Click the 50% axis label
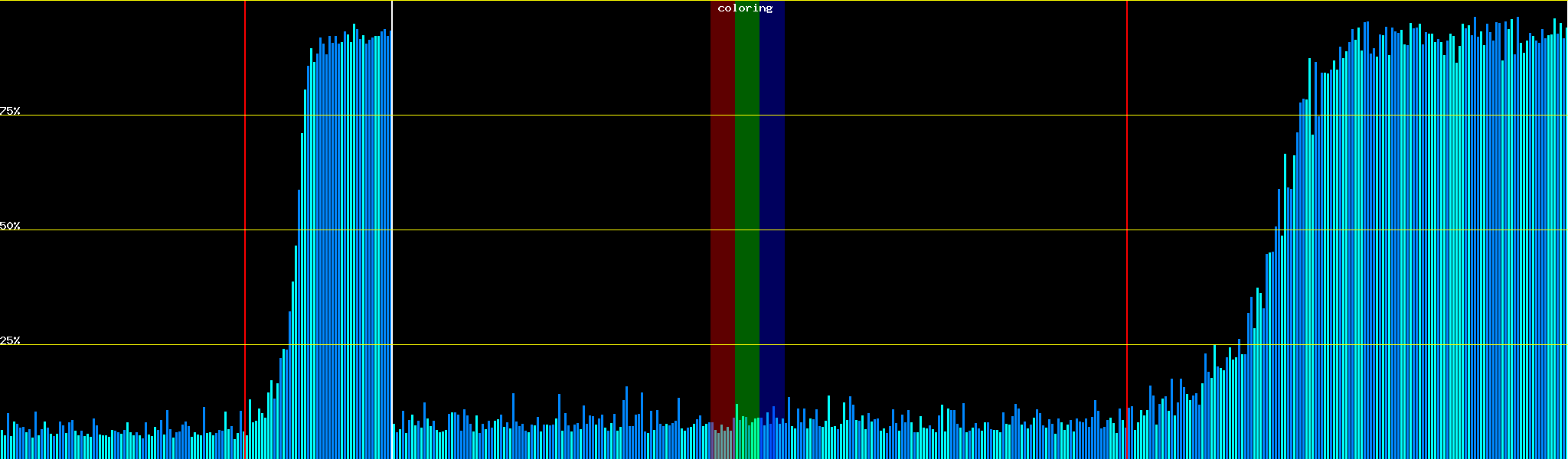Viewport: 1568px width, 459px height. [10, 226]
